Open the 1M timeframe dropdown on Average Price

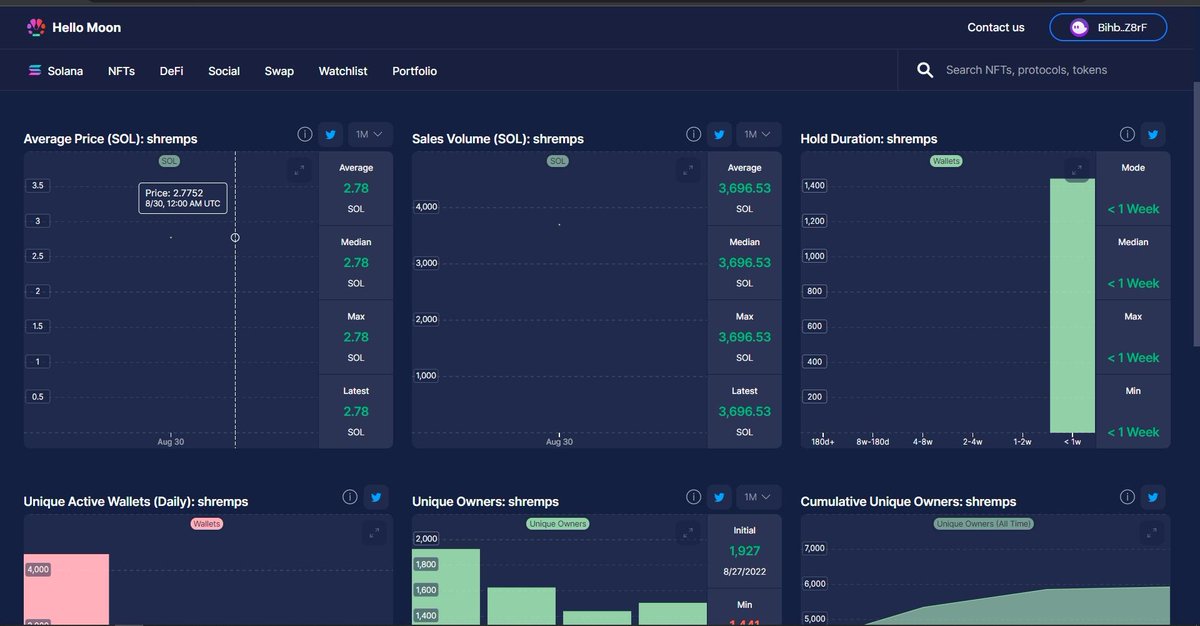point(369,133)
